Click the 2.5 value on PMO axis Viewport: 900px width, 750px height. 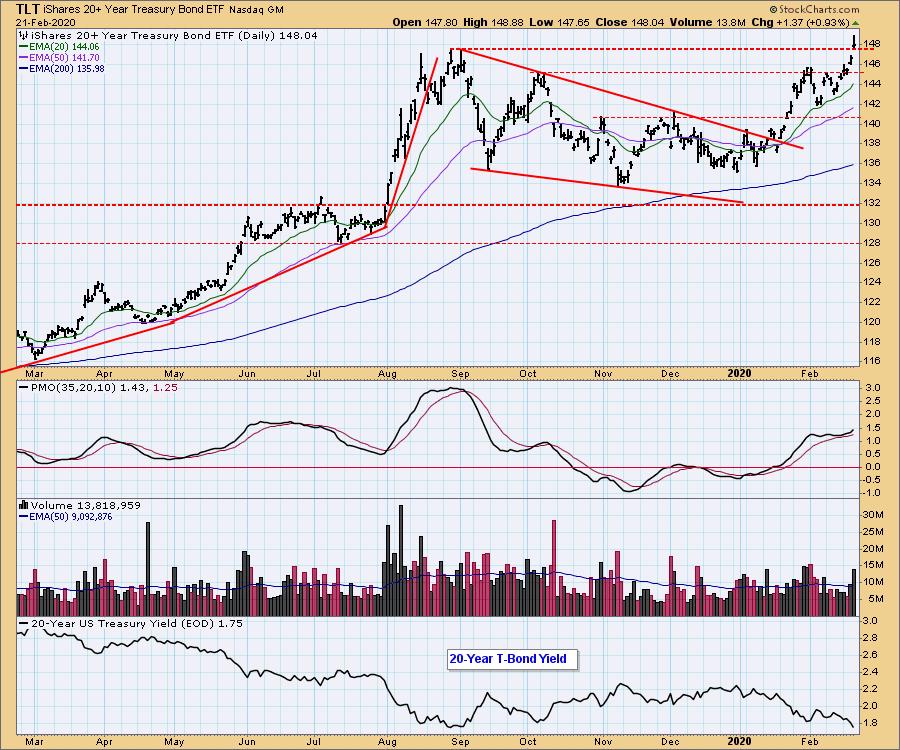[x=874, y=401]
